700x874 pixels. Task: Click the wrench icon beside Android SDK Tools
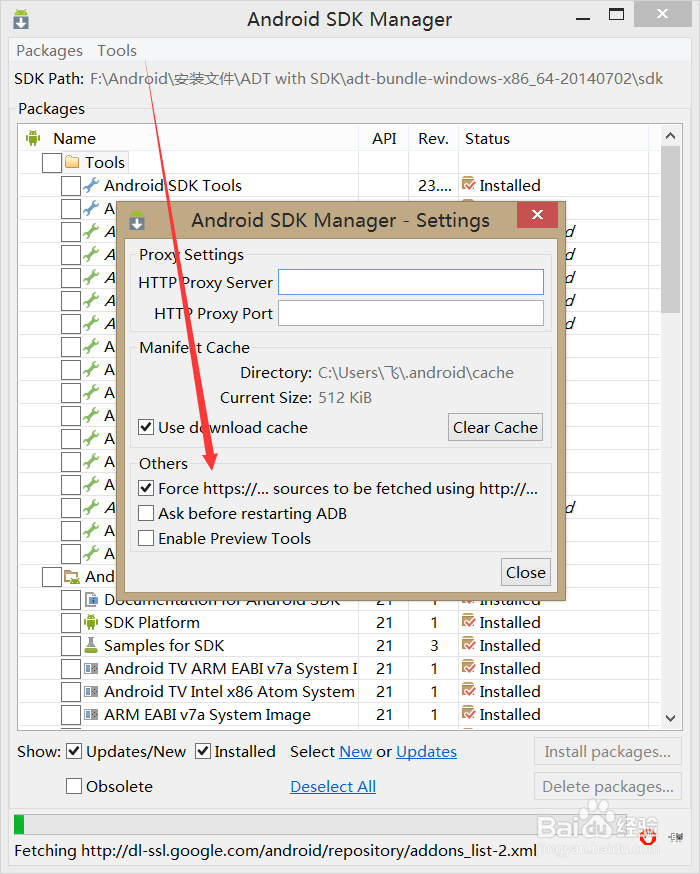(91, 185)
